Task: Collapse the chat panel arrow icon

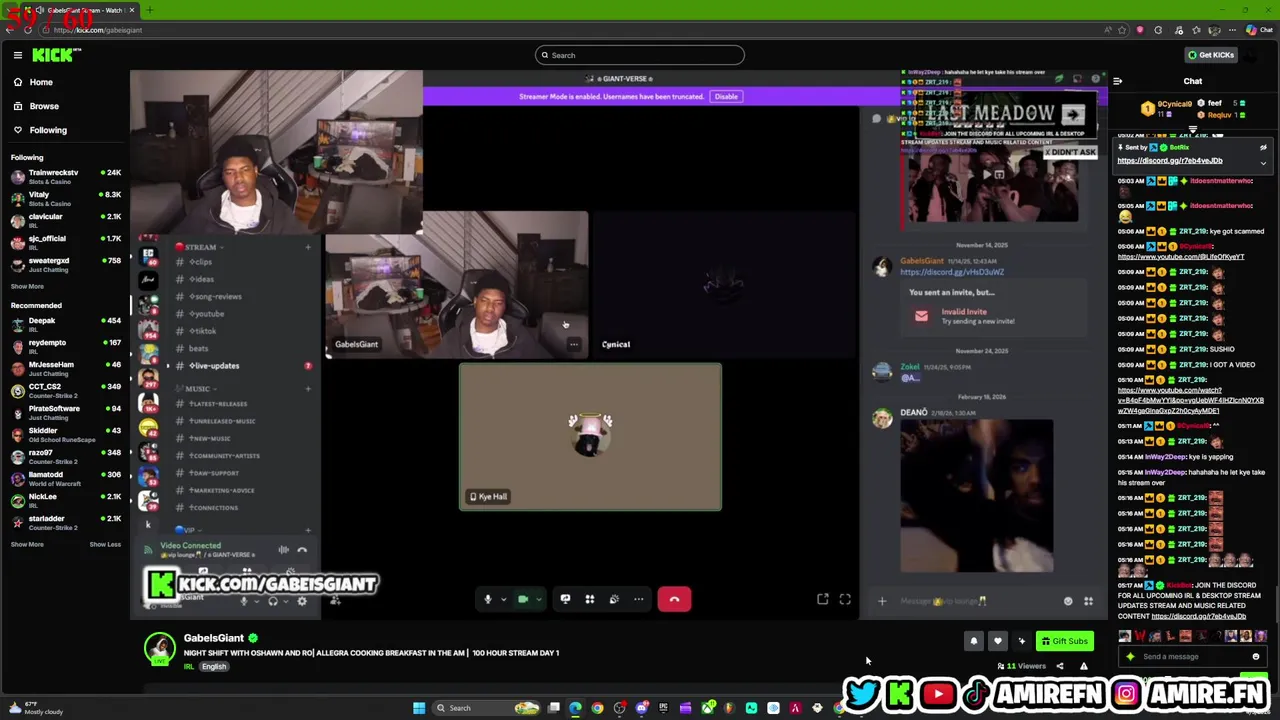Action: pos(1118,82)
